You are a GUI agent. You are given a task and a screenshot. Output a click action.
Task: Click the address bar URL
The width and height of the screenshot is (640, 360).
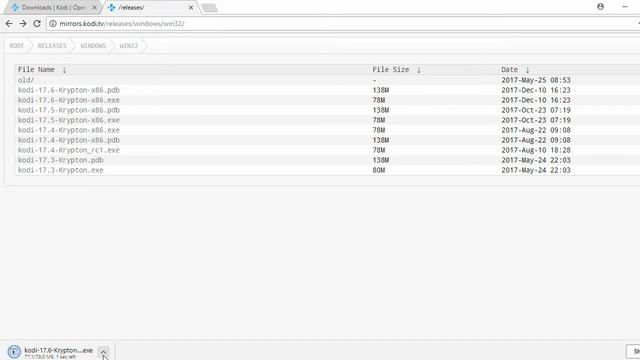tap(122, 24)
